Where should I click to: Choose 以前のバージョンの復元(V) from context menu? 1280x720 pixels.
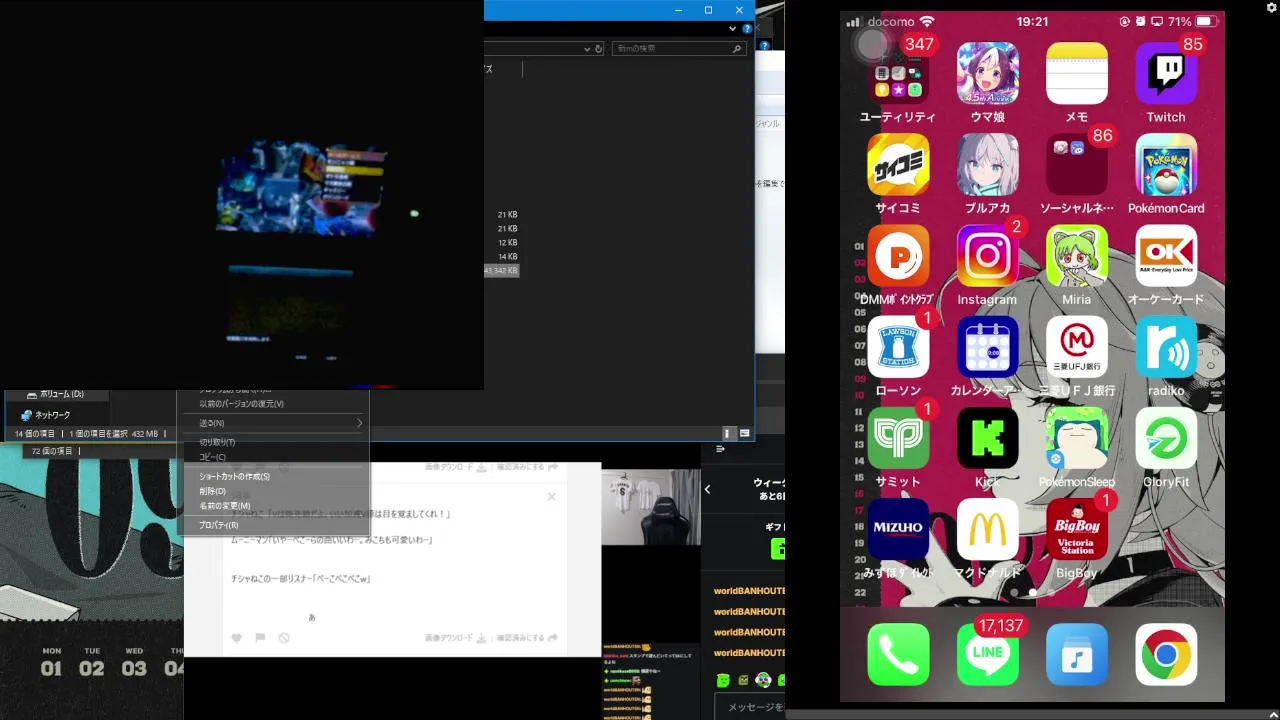241,404
